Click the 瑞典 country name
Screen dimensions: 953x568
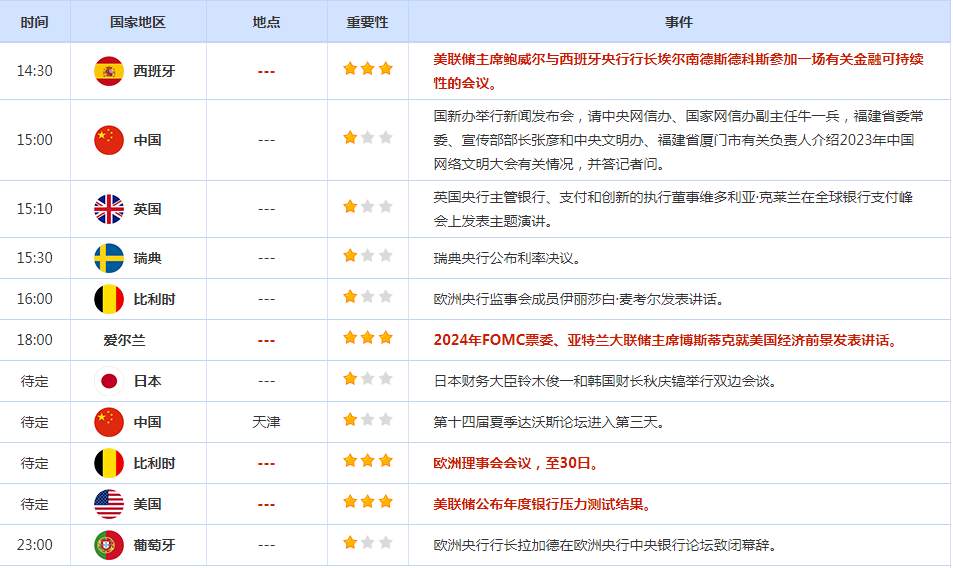[x=148, y=258]
